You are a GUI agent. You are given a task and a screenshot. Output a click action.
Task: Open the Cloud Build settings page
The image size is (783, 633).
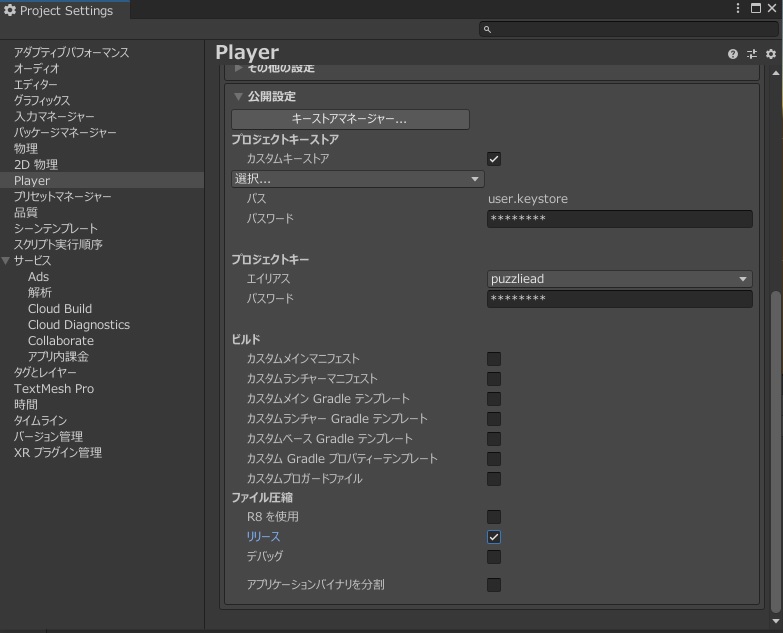60,309
